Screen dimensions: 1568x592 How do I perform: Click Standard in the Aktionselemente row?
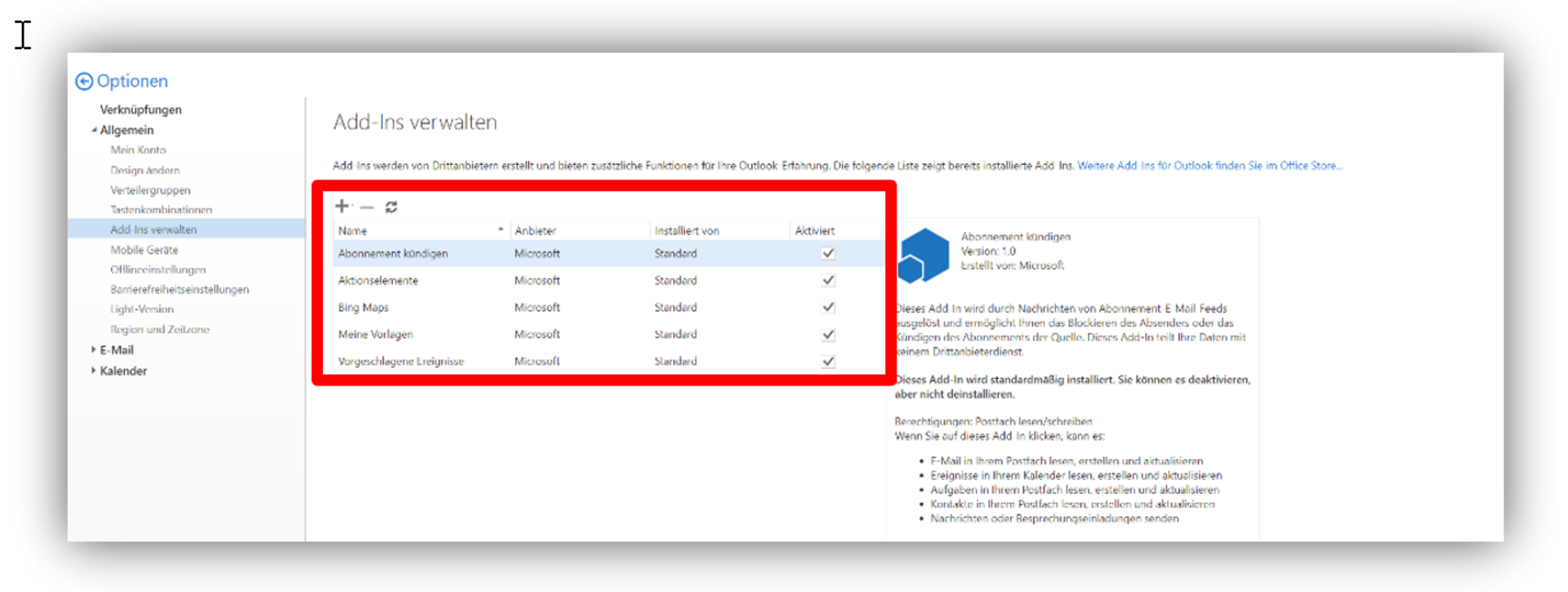pyautogui.click(x=675, y=280)
